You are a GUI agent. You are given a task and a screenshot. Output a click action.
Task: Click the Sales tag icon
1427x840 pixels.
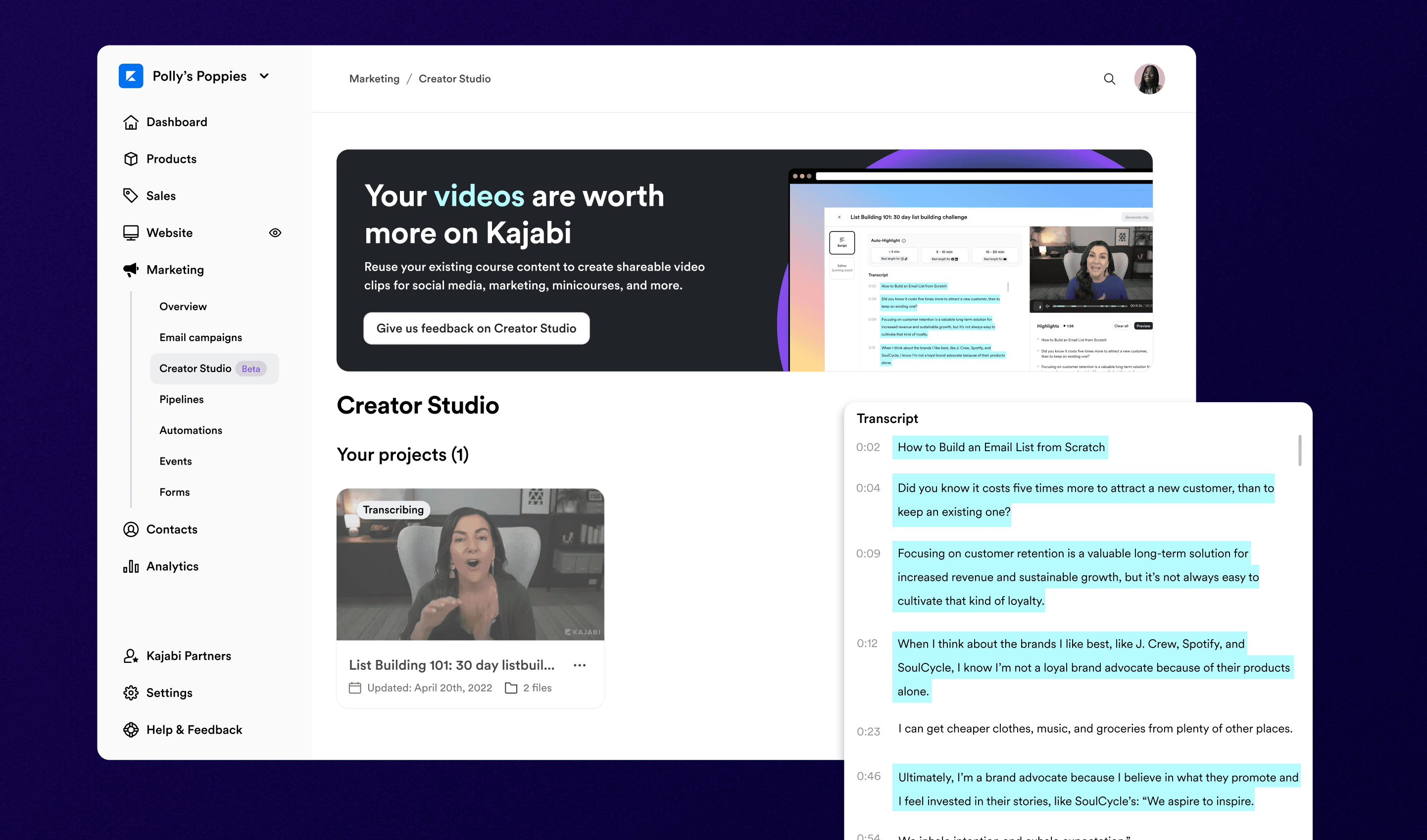point(131,196)
